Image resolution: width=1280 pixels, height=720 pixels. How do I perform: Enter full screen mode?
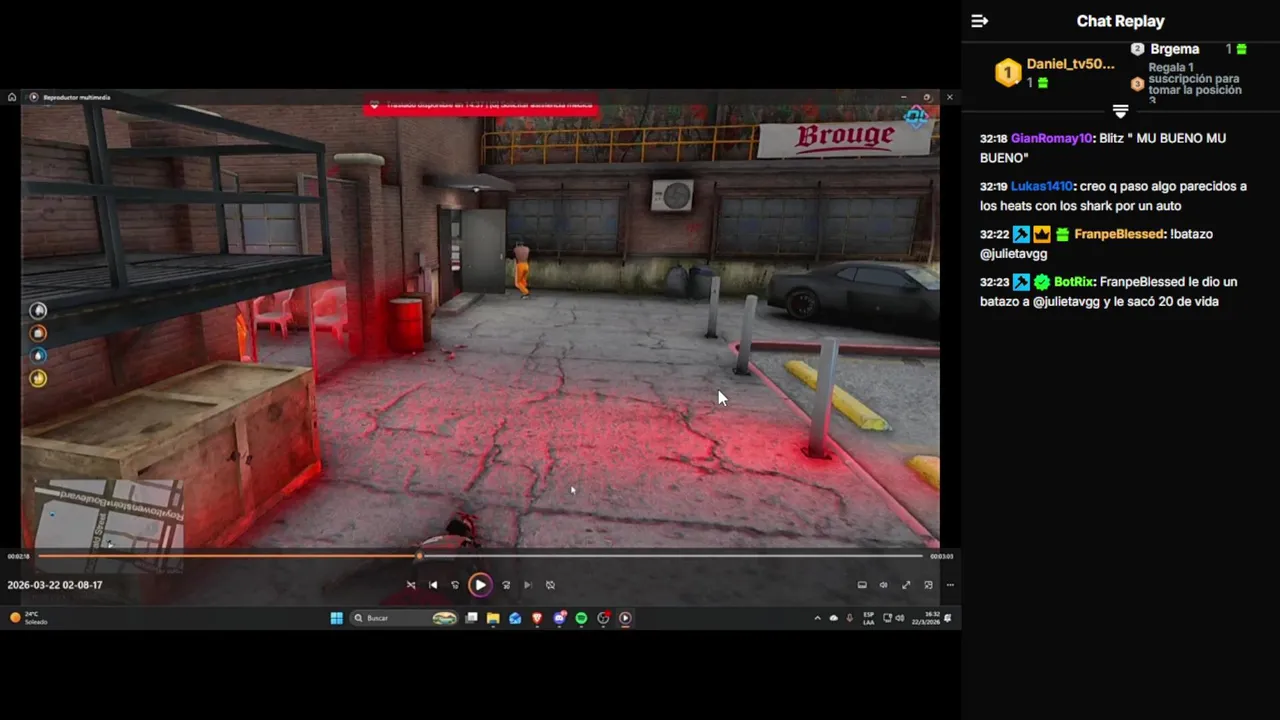point(906,585)
